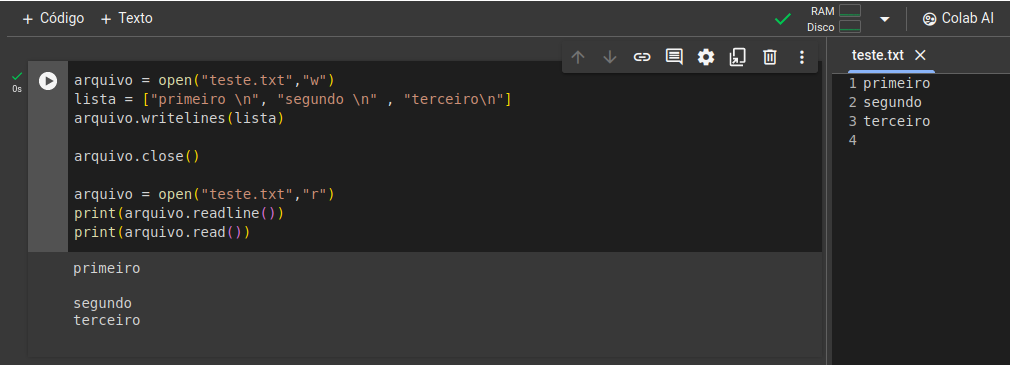The width and height of the screenshot is (1012, 365).
Task: Run the code cell with play button
Action: 48,81
